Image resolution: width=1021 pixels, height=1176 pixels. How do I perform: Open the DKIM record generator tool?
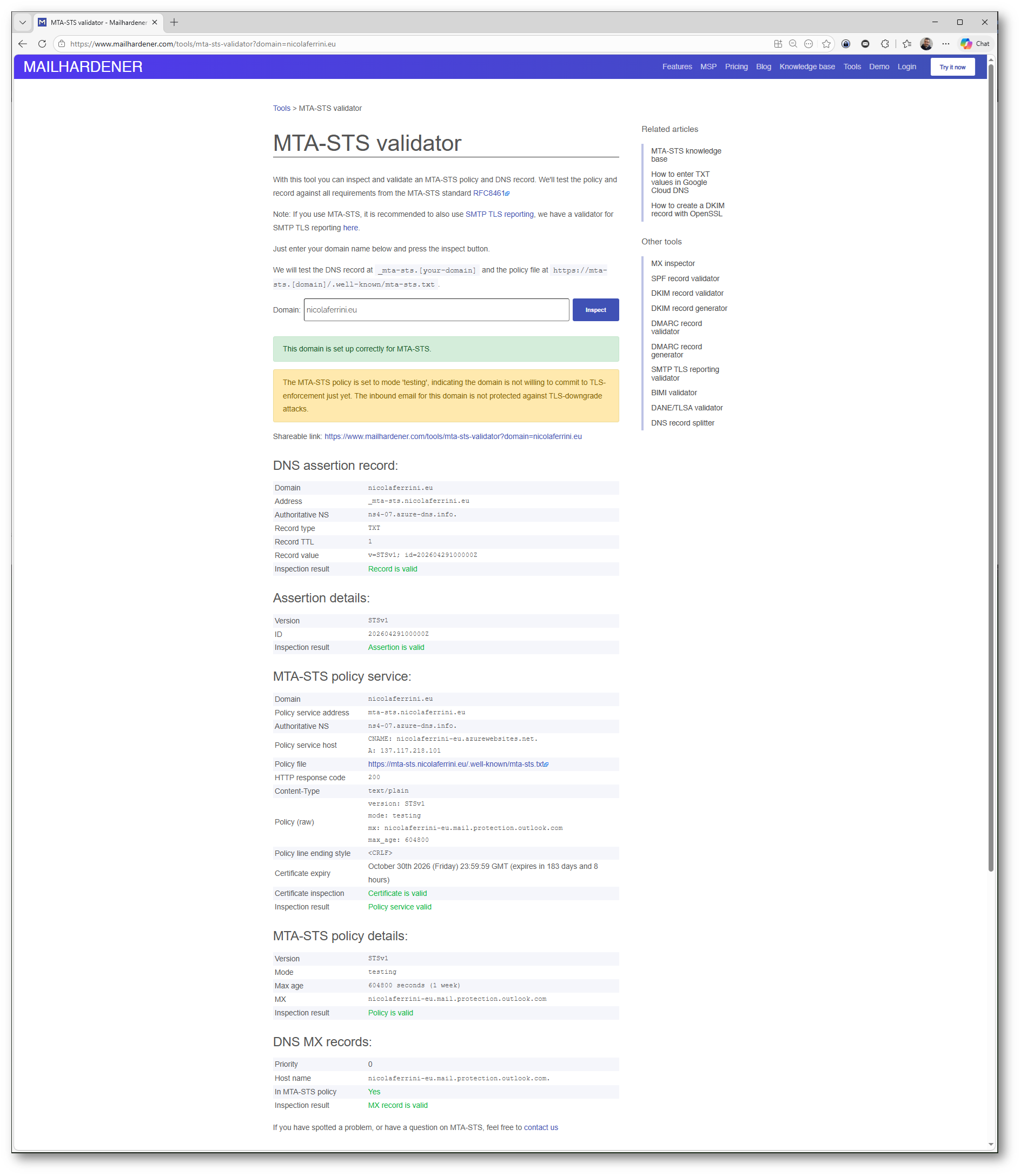[x=689, y=308]
